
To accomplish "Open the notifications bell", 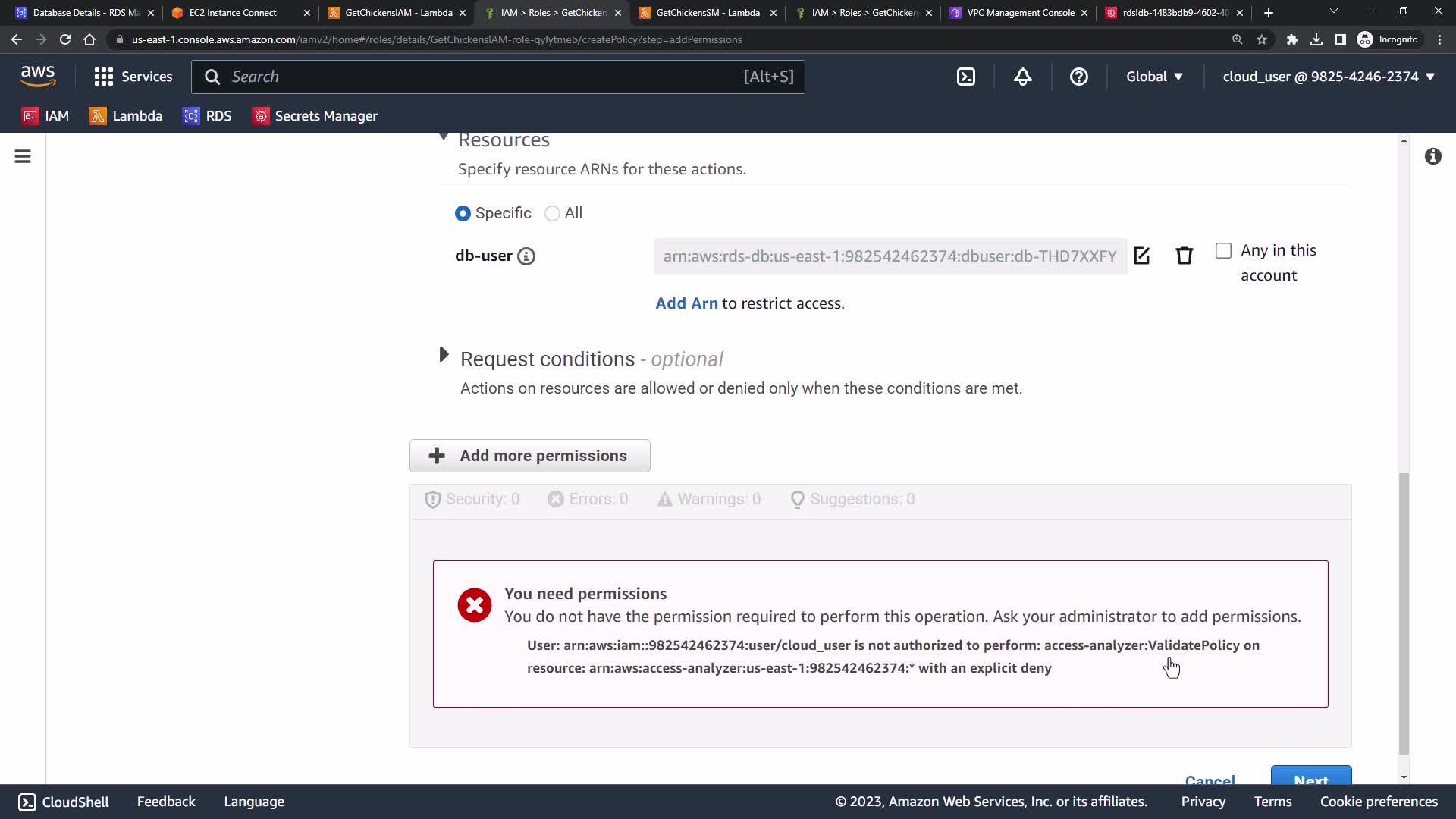I will (x=1022, y=77).
